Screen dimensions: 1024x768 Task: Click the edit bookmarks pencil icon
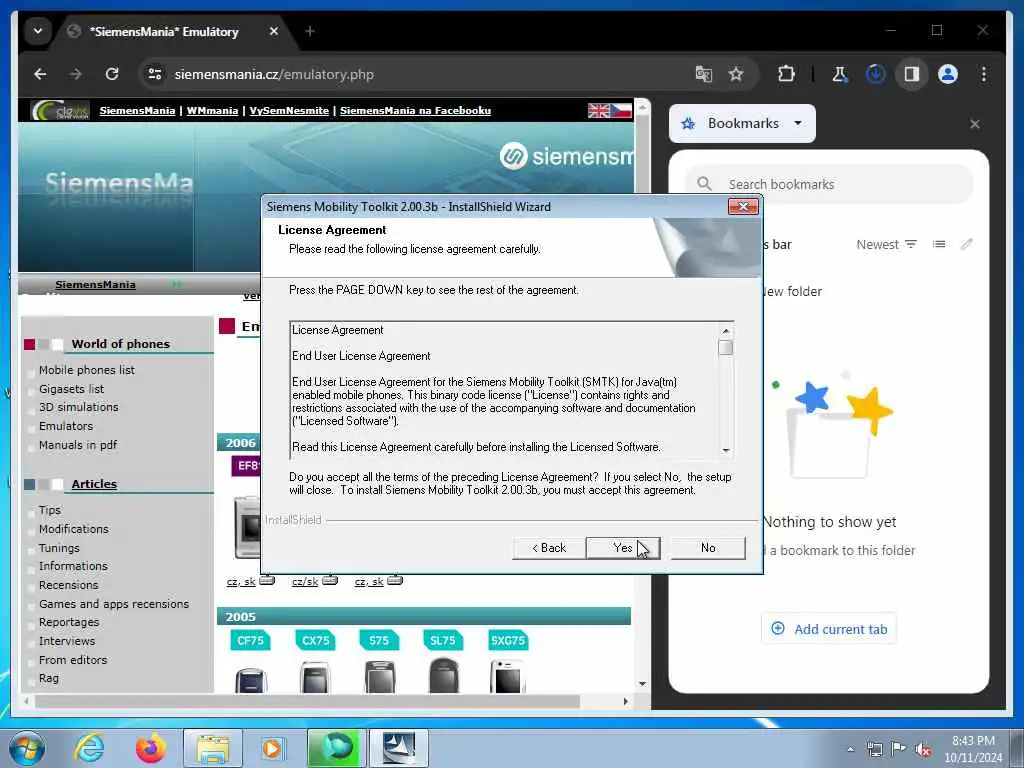(967, 244)
